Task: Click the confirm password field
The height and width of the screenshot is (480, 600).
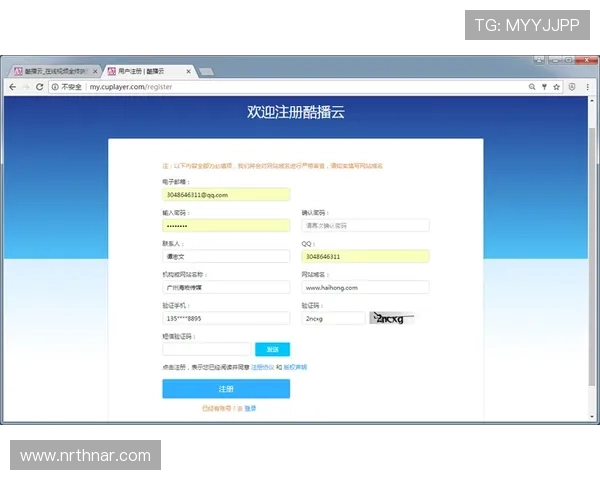Action: coord(365,225)
